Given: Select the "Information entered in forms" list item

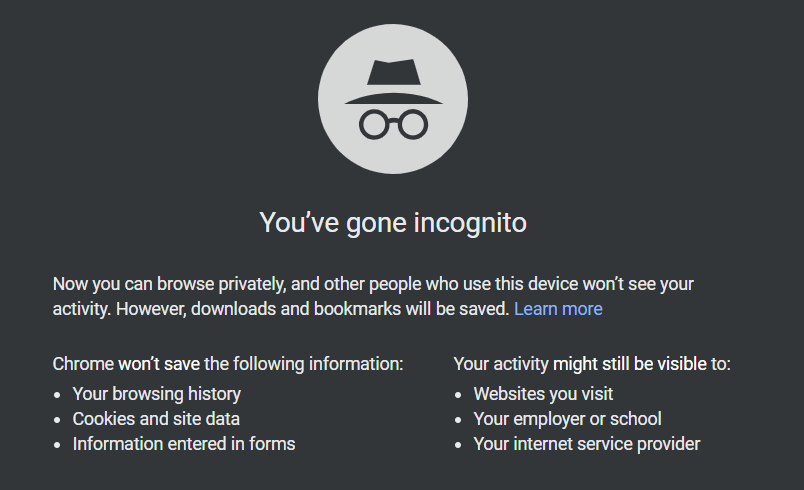Looking at the screenshot, I should pyautogui.click(x=184, y=444).
